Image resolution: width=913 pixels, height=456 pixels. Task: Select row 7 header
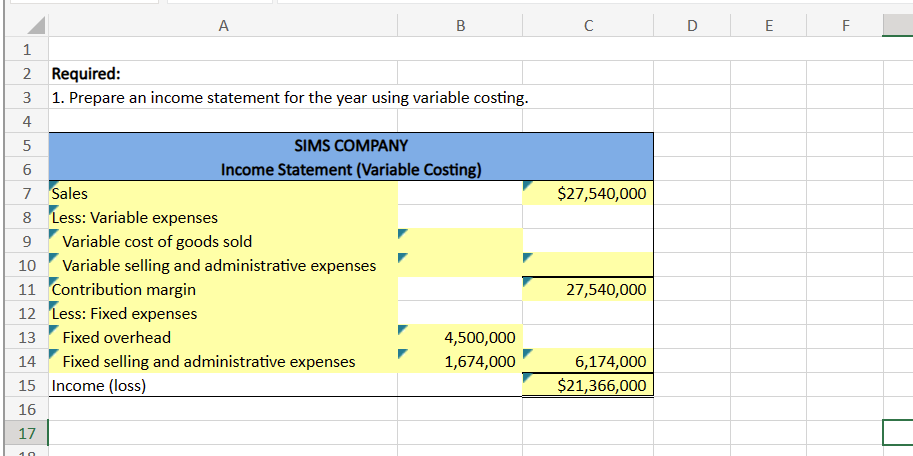tap(26, 193)
